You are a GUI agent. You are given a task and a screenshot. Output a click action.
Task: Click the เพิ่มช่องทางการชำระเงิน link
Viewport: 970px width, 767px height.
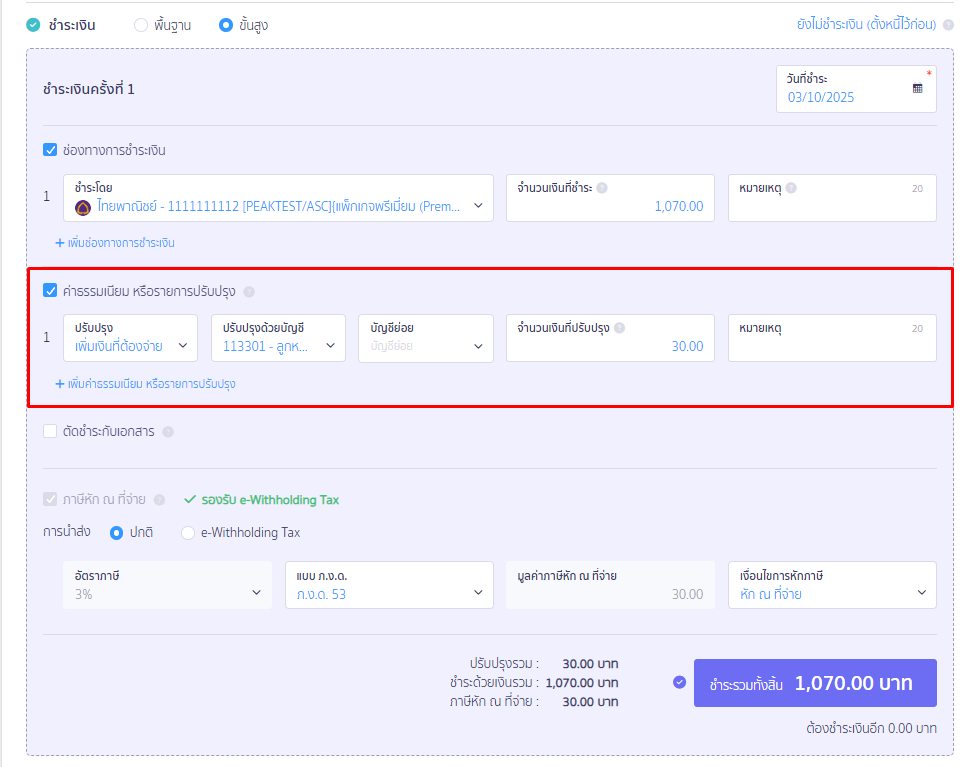115,243
